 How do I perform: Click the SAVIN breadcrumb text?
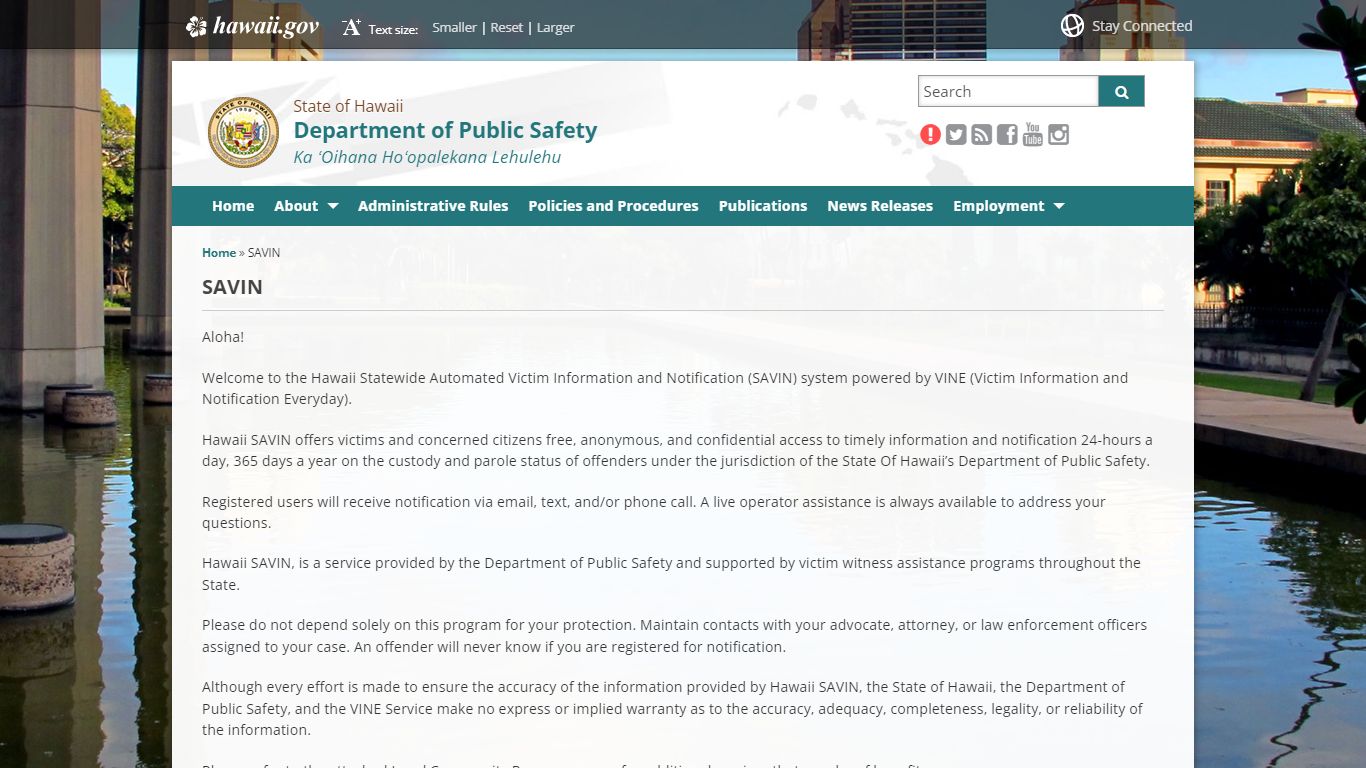tap(264, 253)
